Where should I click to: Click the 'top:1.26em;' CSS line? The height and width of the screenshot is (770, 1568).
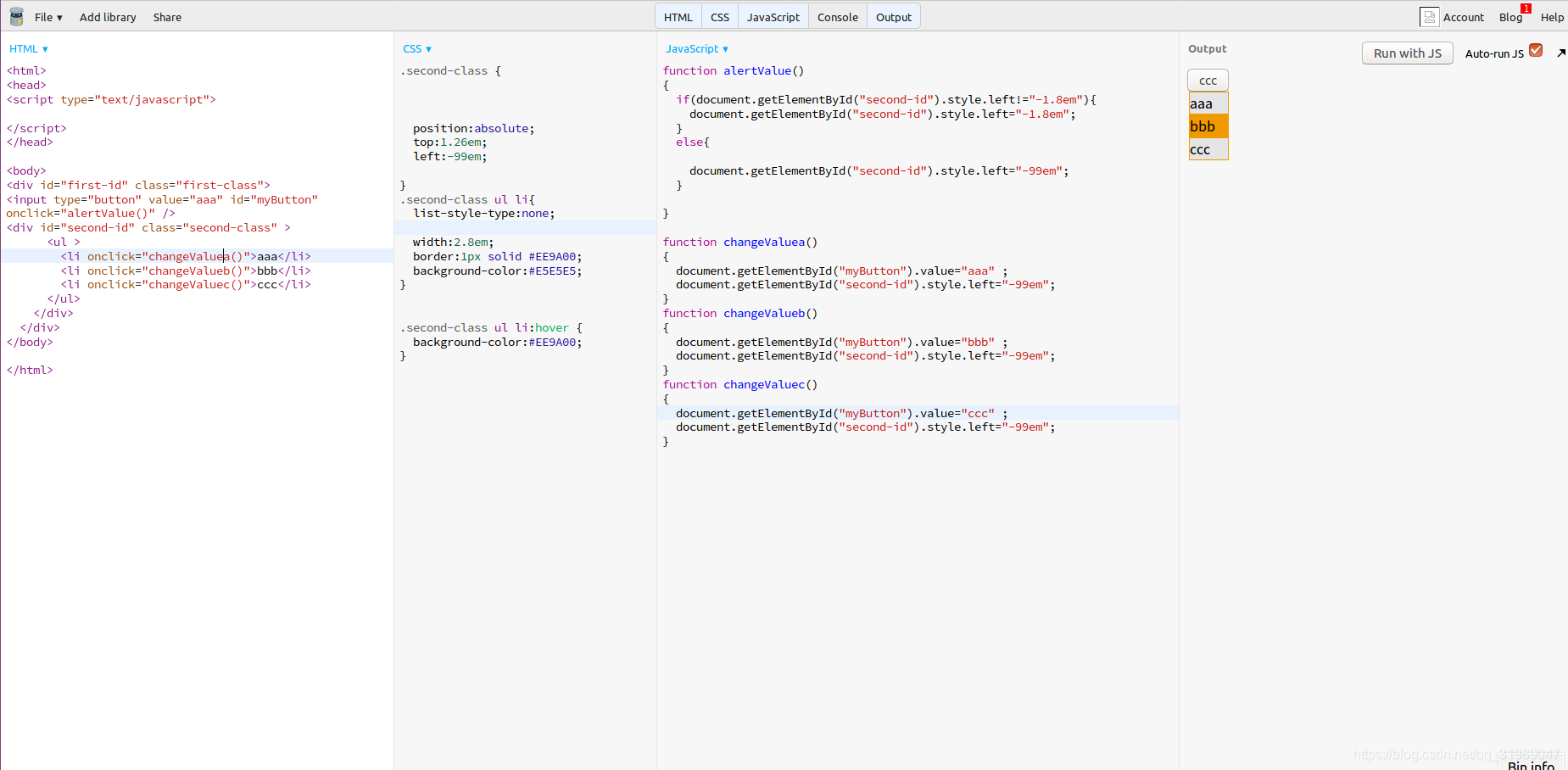click(450, 142)
